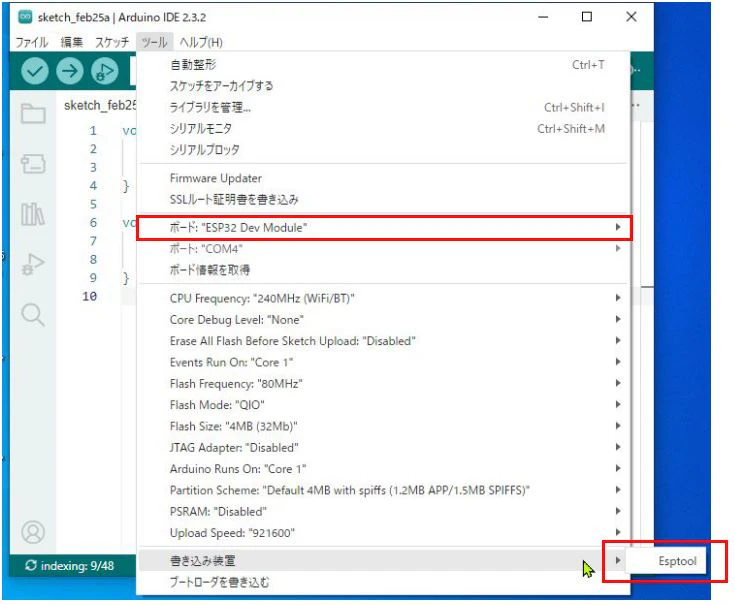
Task: Open the ファイル menu
Action: coord(32,42)
